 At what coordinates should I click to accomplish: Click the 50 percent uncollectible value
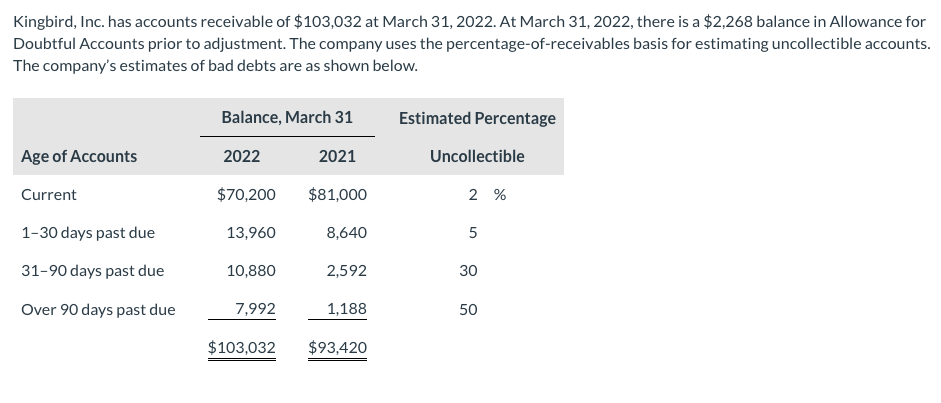[468, 310]
